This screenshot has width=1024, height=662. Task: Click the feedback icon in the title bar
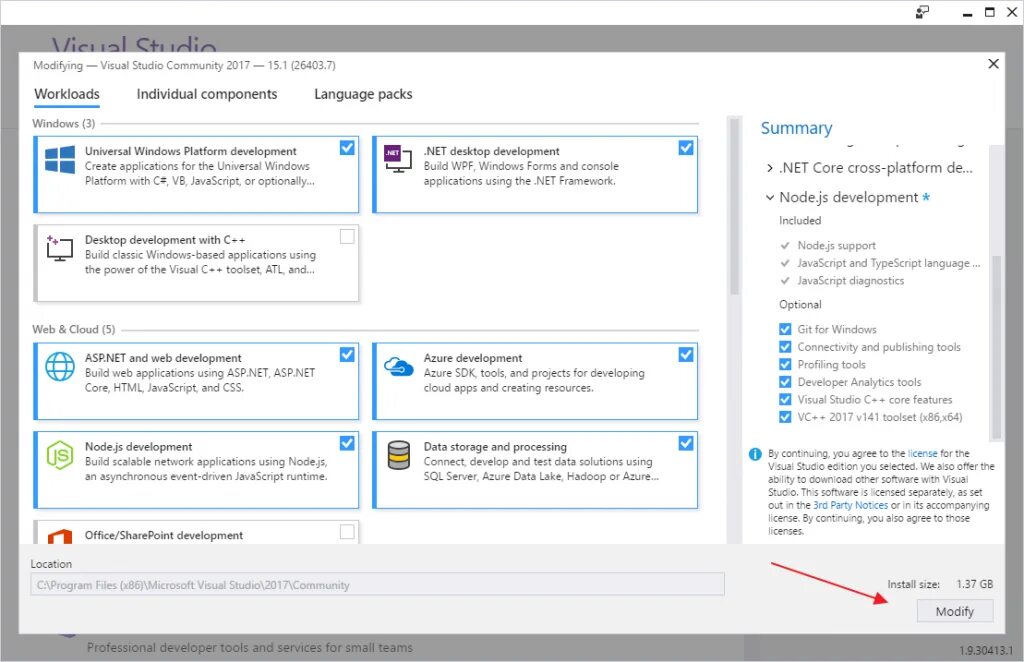[922, 12]
